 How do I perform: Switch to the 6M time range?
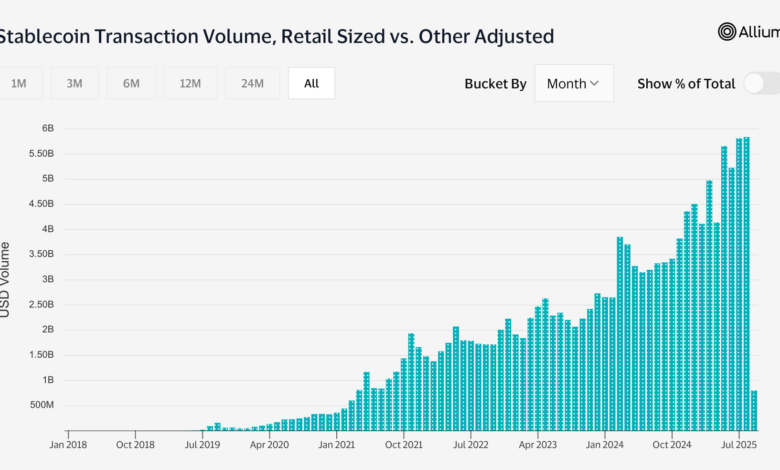tap(131, 84)
